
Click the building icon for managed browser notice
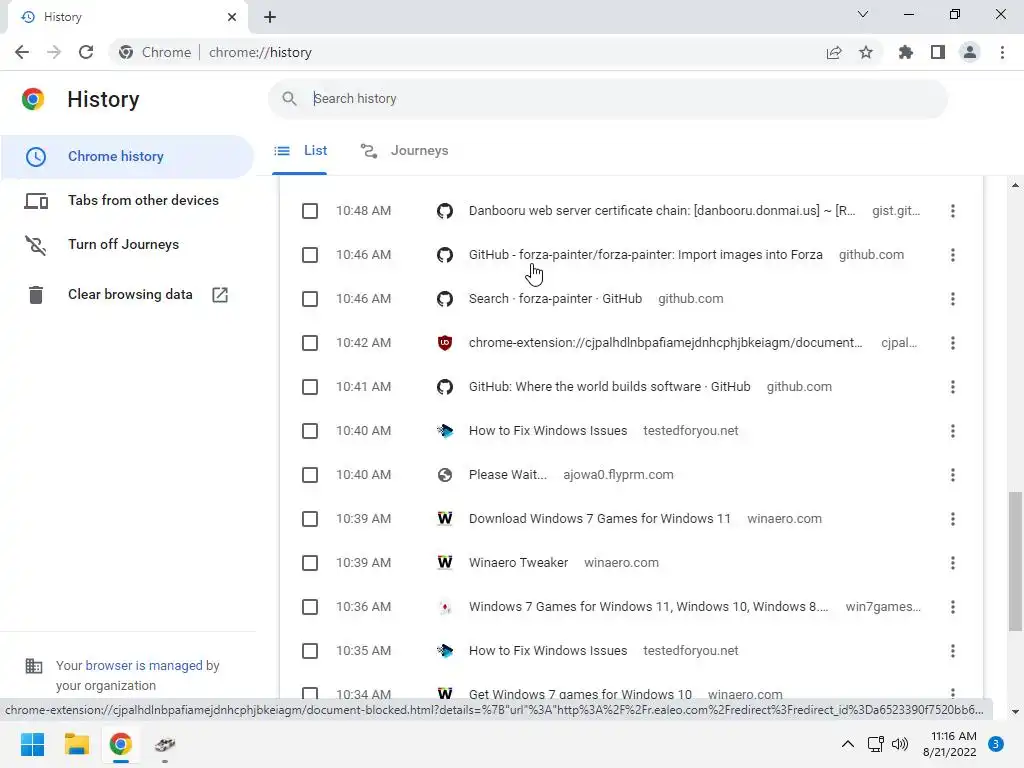pos(34,666)
